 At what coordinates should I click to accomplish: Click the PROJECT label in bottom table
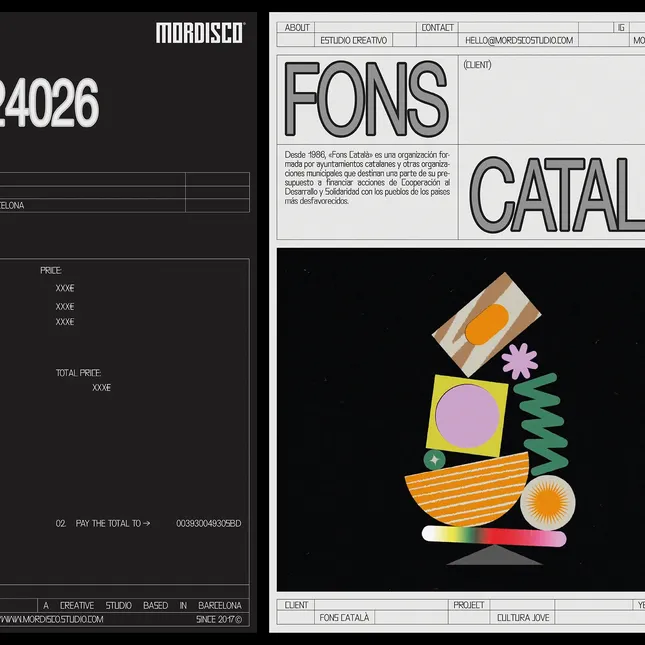coord(469,605)
